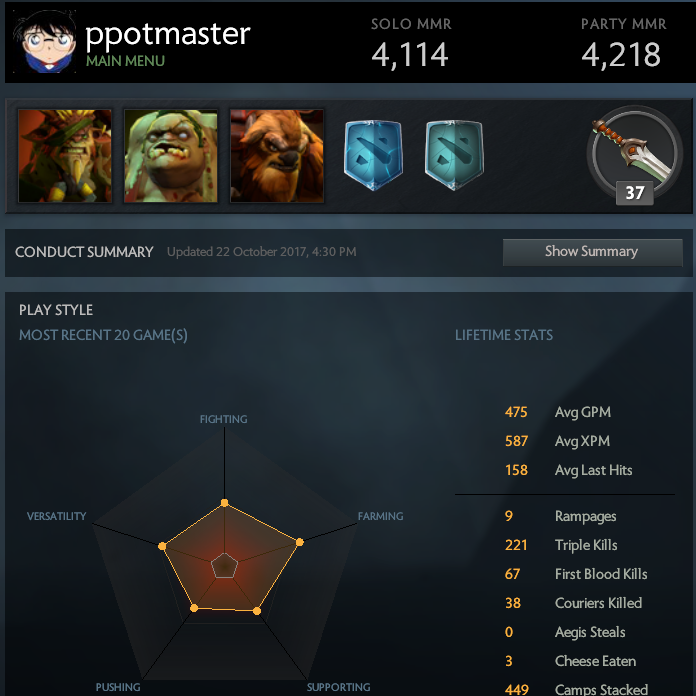696x696 pixels.
Task: Click the Versatility point on radar chart
Action: pyautogui.click(x=162, y=546)
